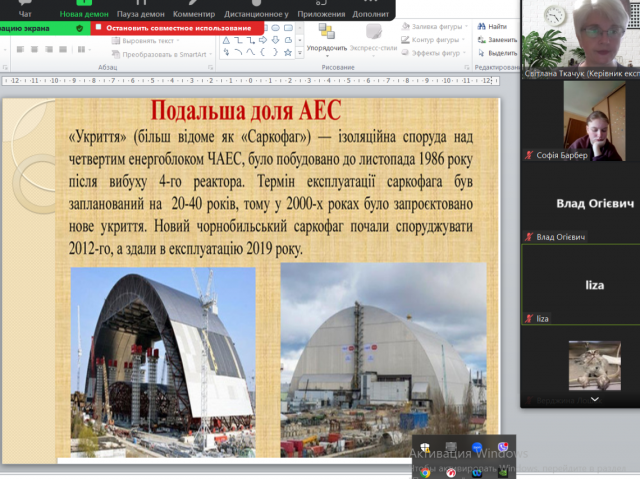Screen dimensions: 640x479
Task: Open the Упорядочить arrange dropdown
Action: tap(327, 40)
